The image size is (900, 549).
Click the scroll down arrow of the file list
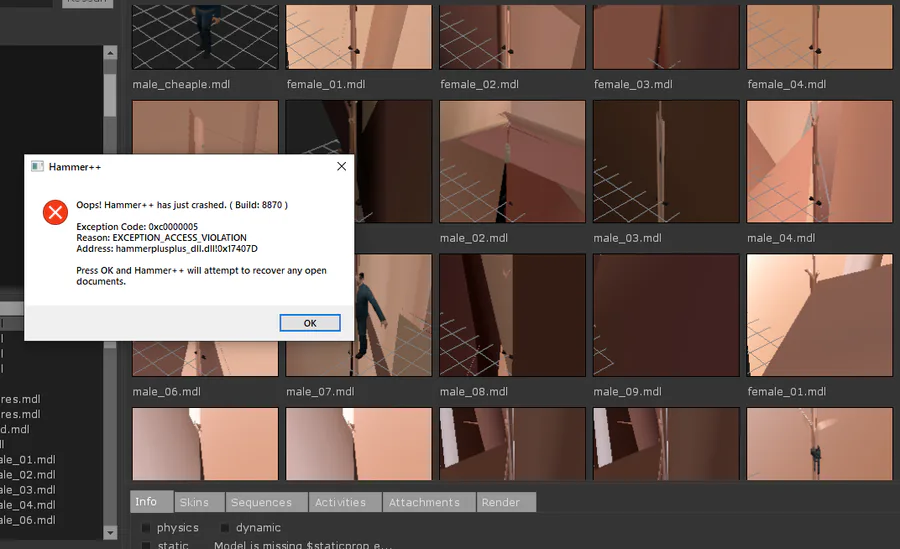pyautogui.click(x=110, y=533)
